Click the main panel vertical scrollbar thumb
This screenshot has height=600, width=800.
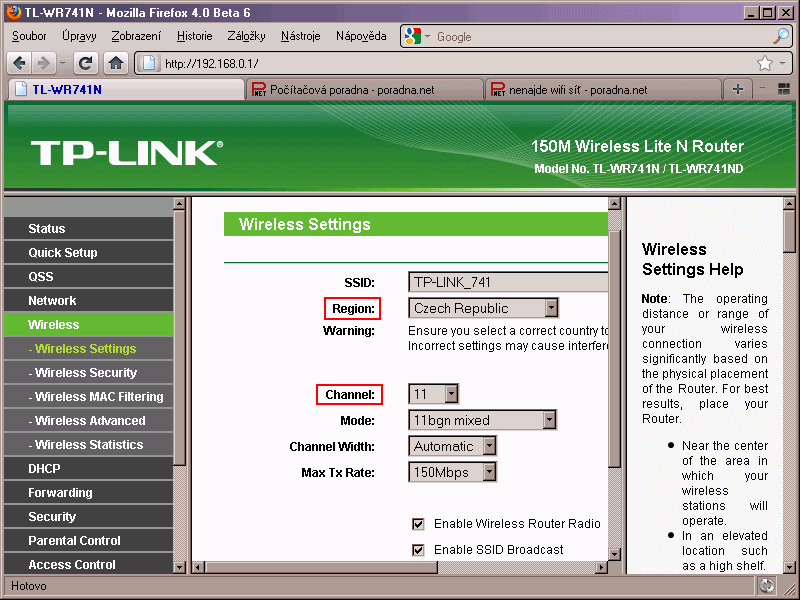[x=614, y=348]
